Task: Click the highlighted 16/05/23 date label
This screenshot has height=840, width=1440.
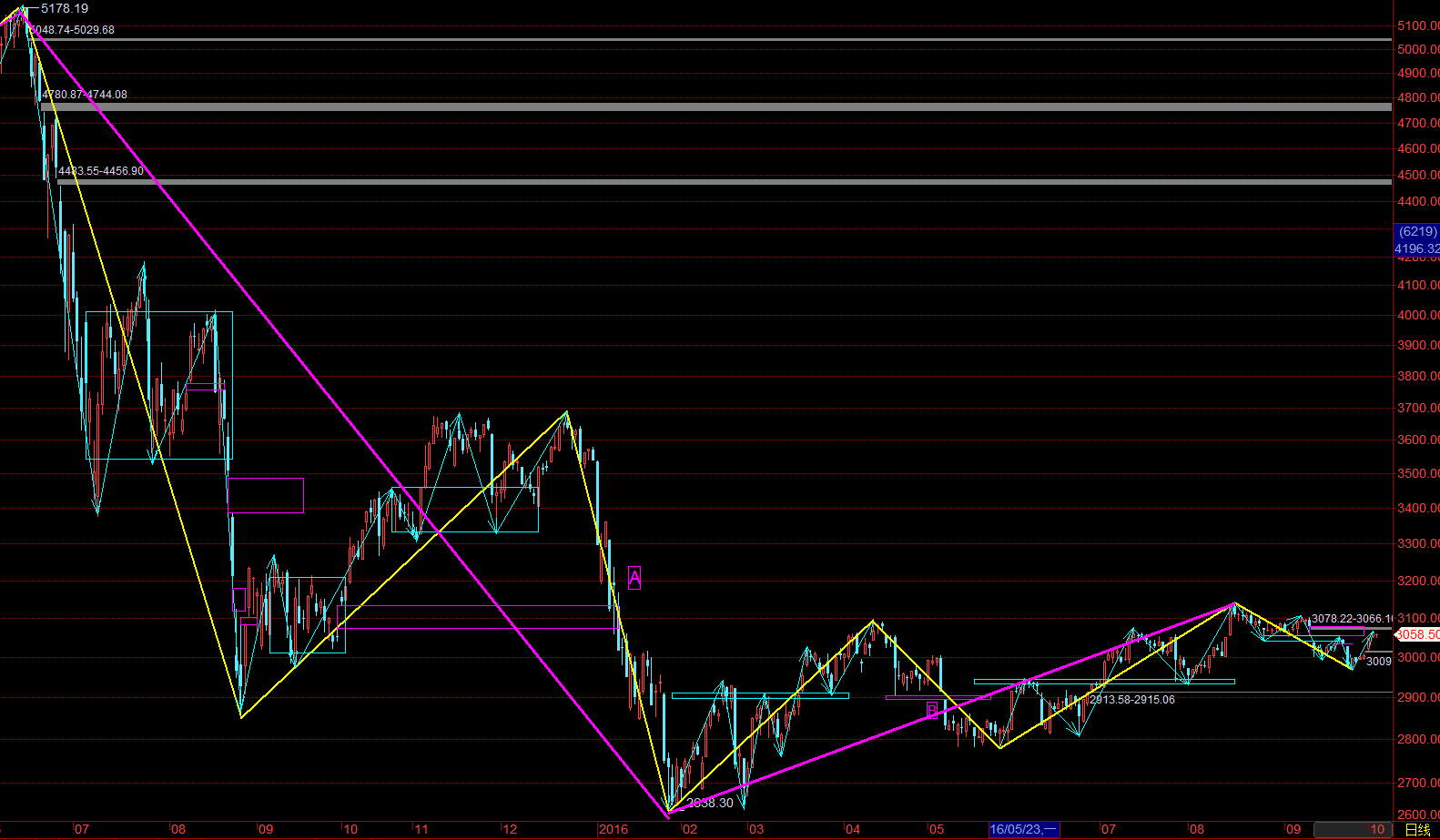Action: [1024, 829]
